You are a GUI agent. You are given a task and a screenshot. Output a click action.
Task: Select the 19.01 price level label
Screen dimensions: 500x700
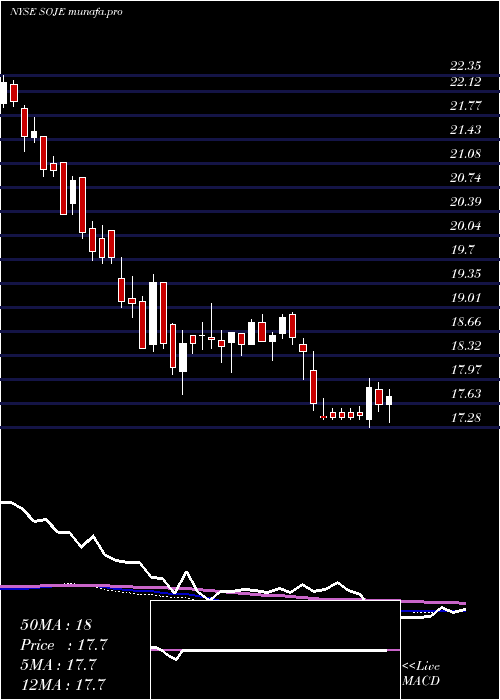tap(465, 298)
